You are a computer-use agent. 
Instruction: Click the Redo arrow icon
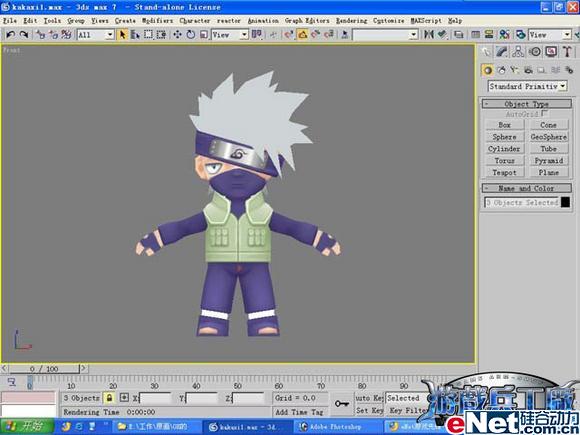tap(24, 35)
